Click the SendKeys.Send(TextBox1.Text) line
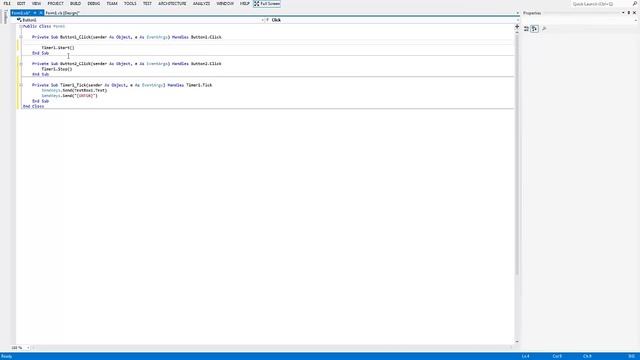 (x=74, y=90)
